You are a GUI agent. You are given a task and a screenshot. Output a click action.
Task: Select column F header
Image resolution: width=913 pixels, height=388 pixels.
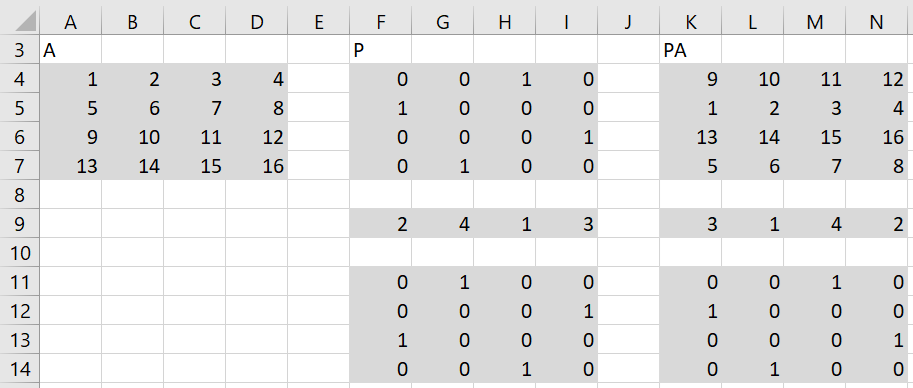381,22
